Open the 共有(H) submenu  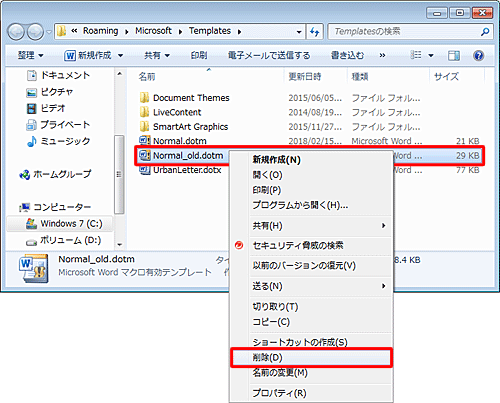310,226
